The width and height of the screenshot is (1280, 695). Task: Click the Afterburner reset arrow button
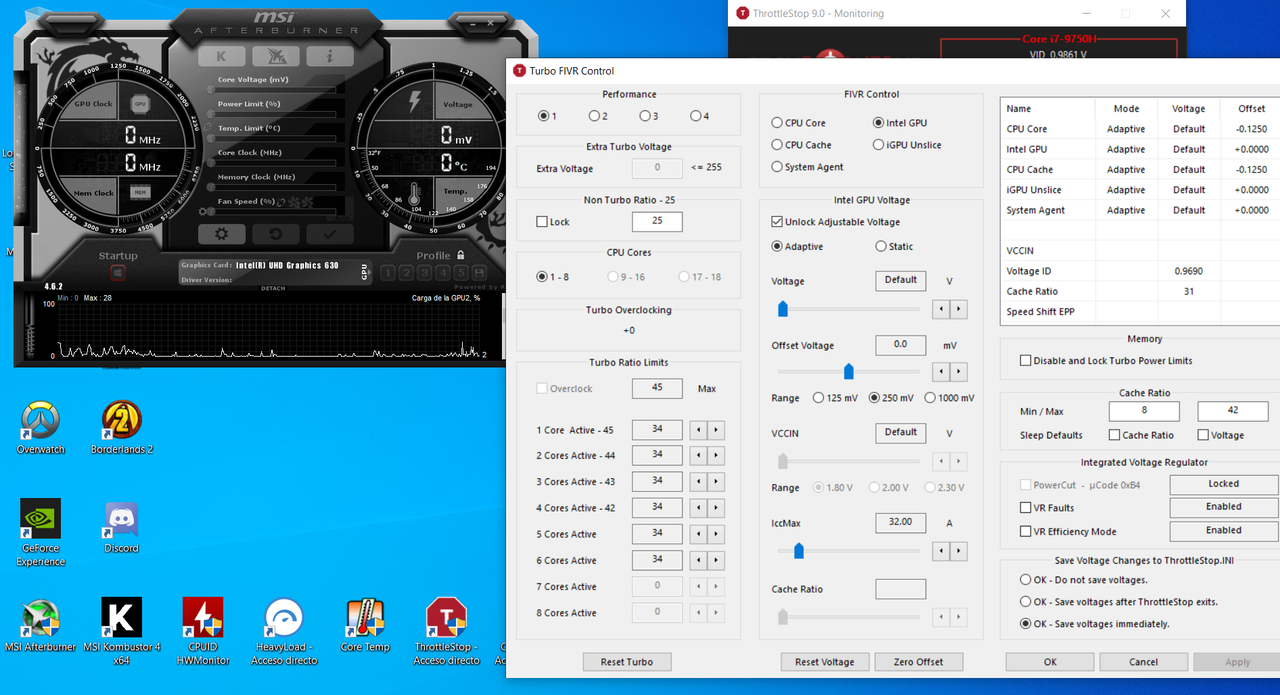[275, 234]
